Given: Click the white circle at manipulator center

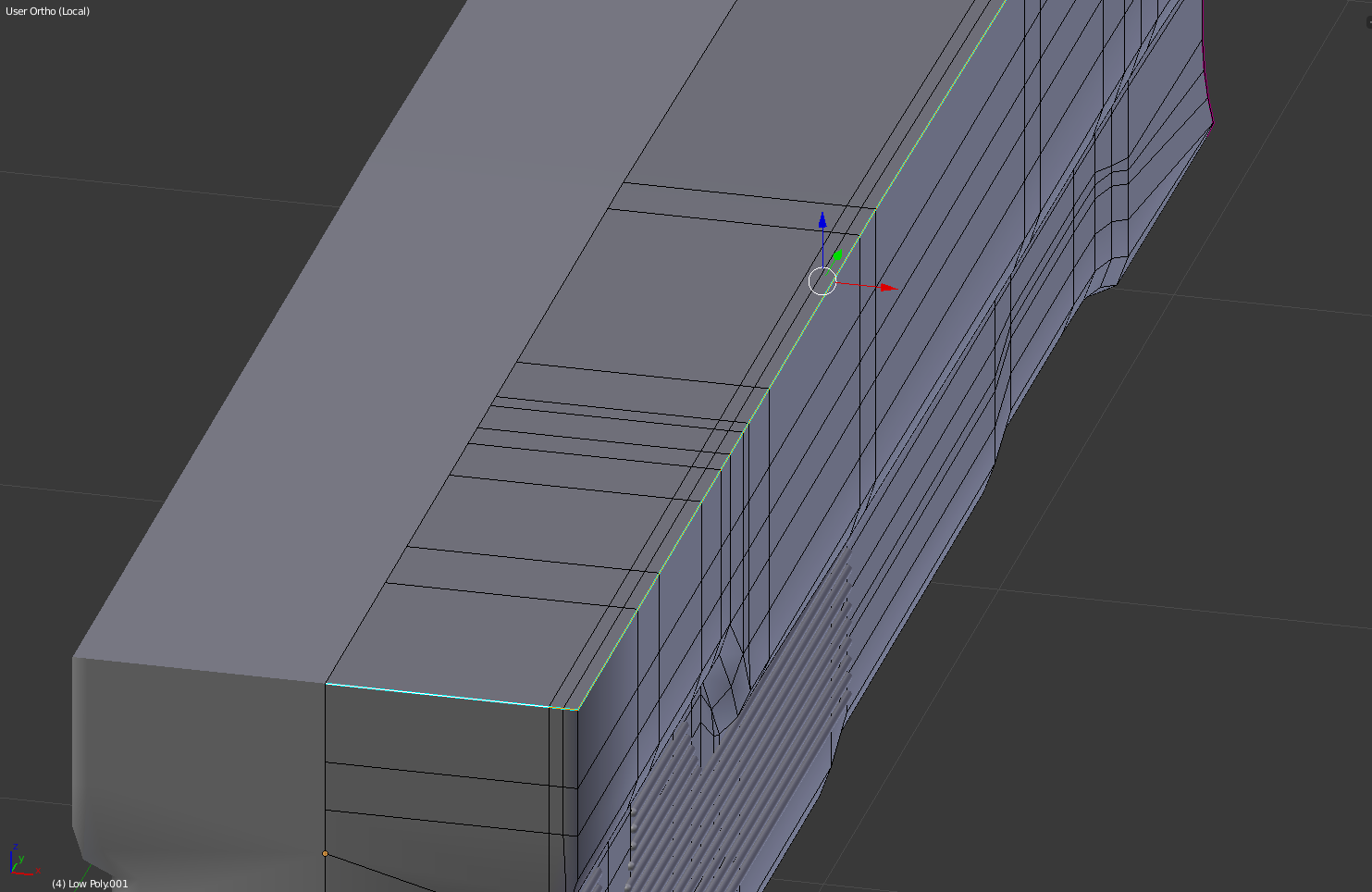Looking at the screenshot, I should click(x=822, y=281).
